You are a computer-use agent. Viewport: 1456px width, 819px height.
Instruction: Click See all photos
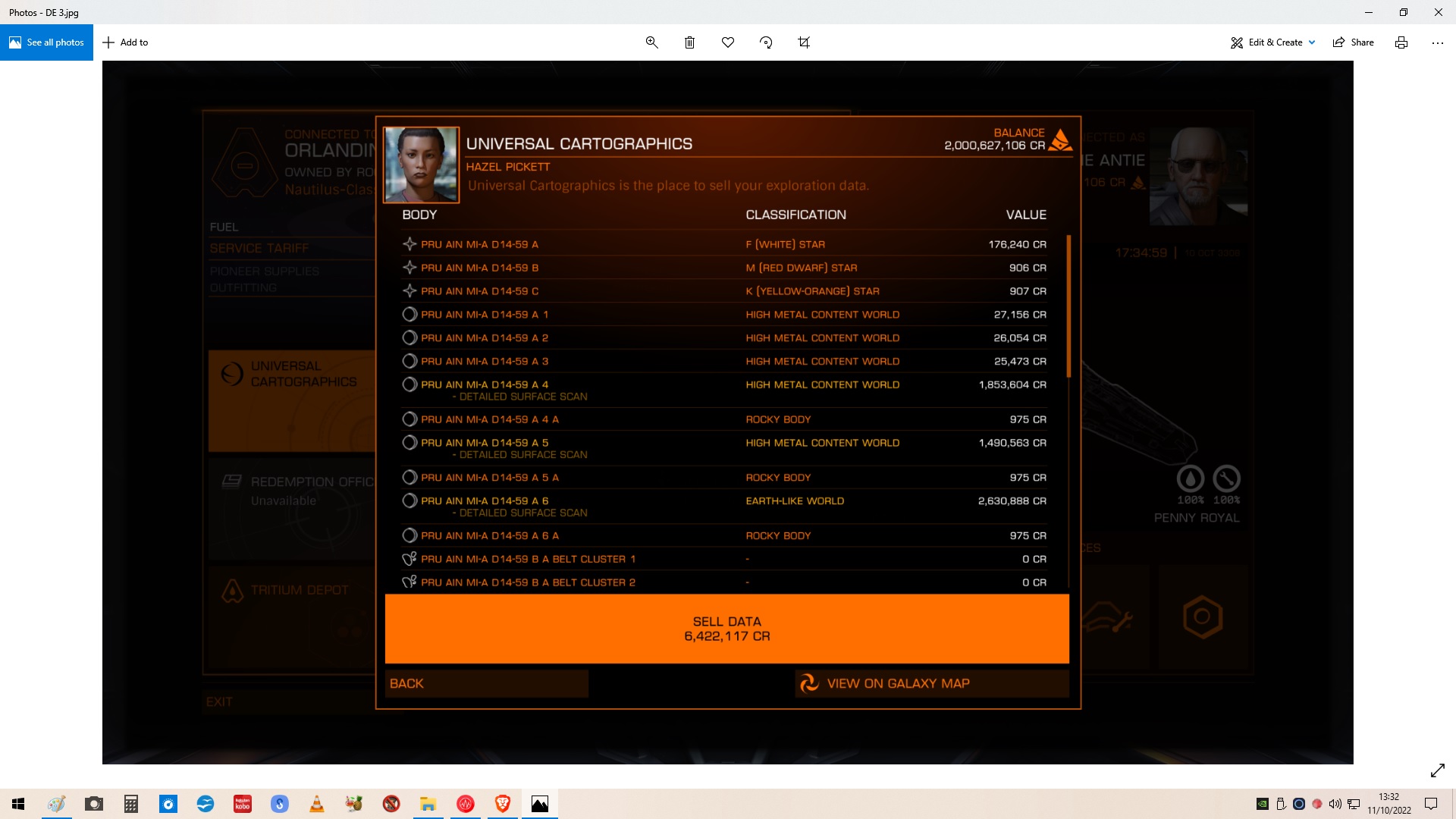point(46,42)
